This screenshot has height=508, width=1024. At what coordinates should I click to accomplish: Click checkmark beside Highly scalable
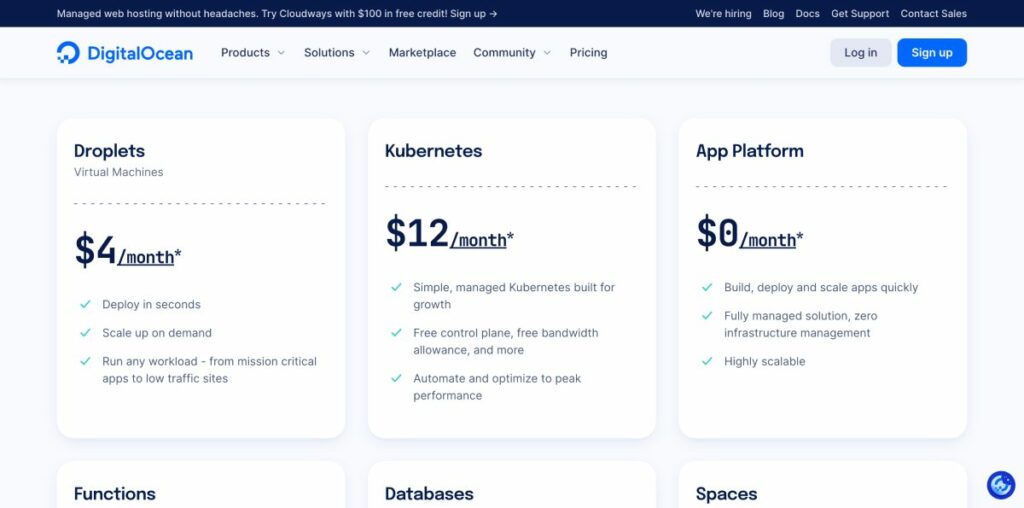point(707,361)
